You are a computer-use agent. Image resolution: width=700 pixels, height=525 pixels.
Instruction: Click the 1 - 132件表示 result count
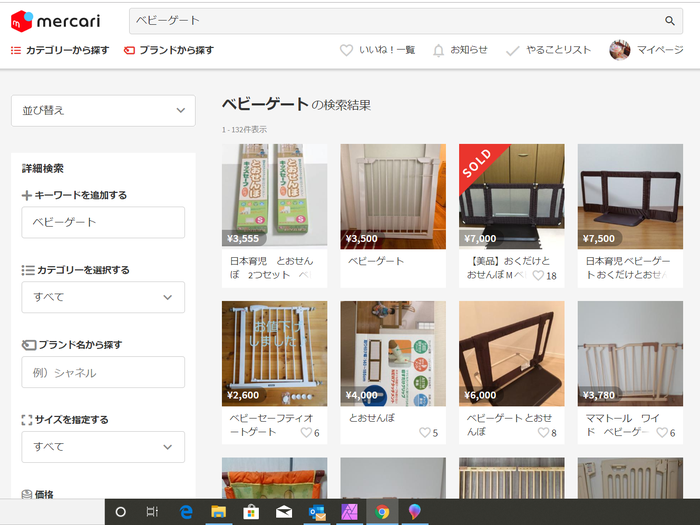(244, 129)
